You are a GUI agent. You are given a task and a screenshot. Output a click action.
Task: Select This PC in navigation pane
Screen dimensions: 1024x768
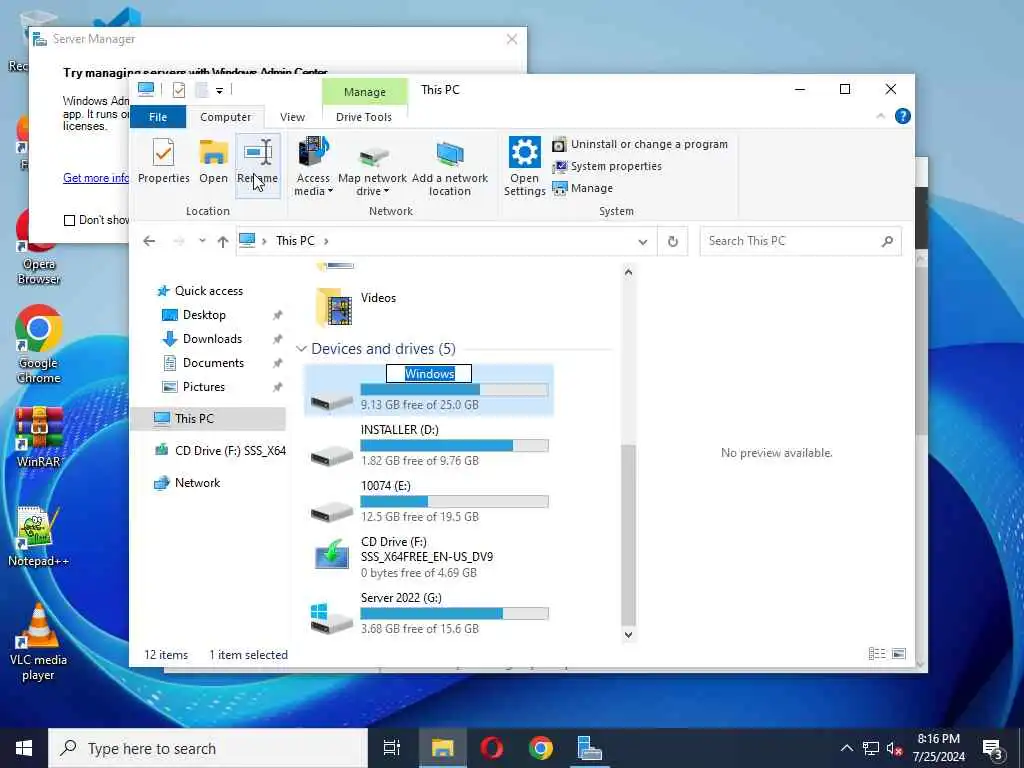click(208, 419)
